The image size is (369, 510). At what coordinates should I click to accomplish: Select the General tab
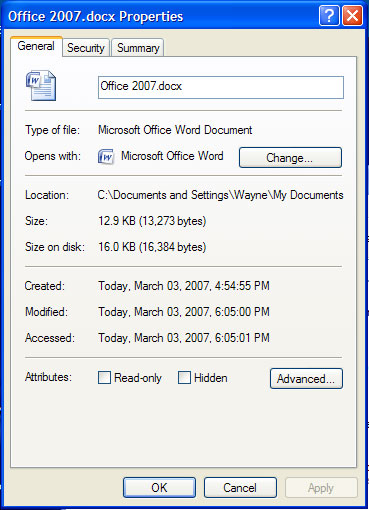(36, 46)
